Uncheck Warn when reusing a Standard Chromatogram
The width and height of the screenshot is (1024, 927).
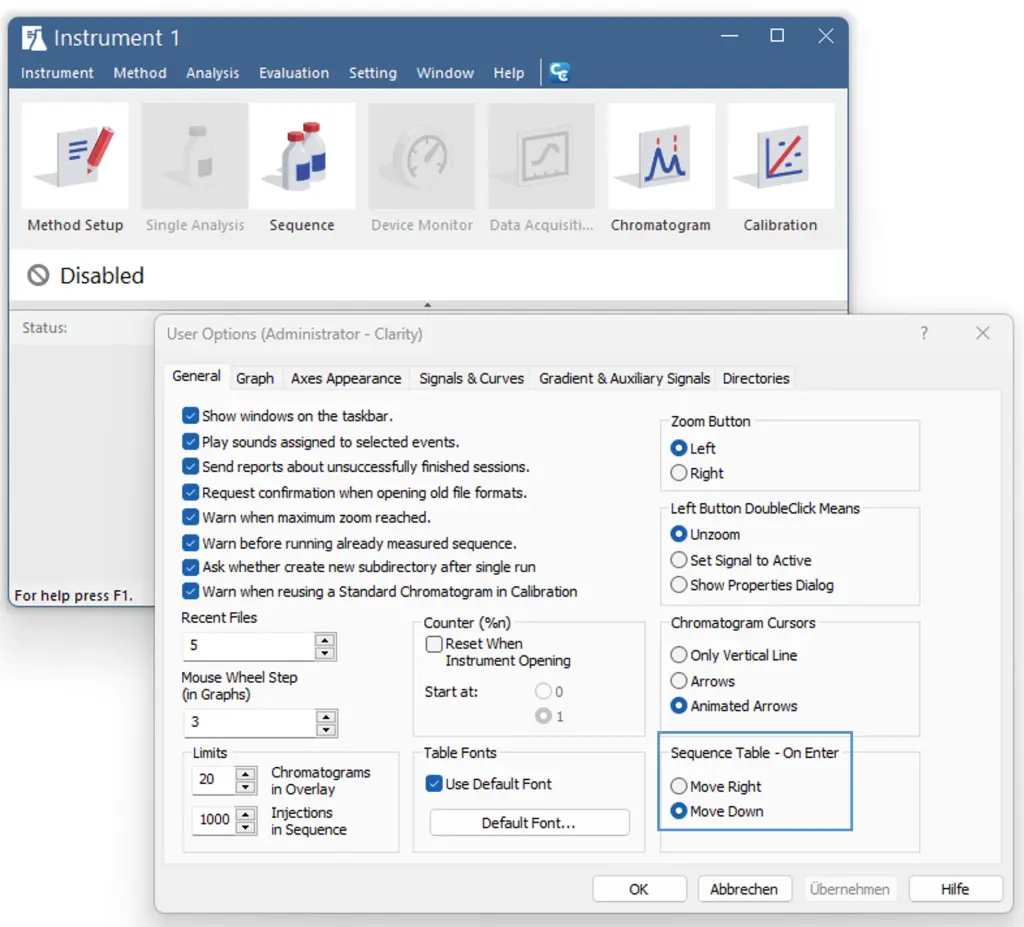190,592
